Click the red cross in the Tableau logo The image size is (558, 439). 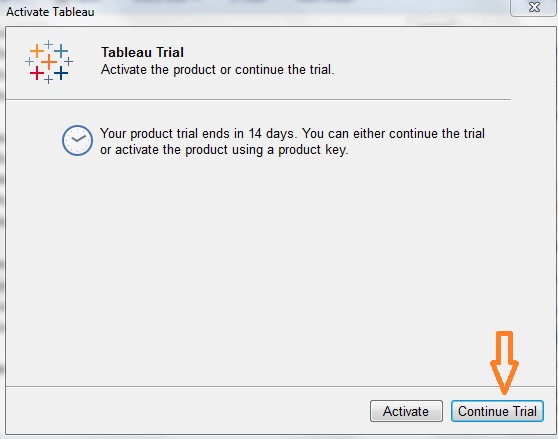click(x=37, y=73)
